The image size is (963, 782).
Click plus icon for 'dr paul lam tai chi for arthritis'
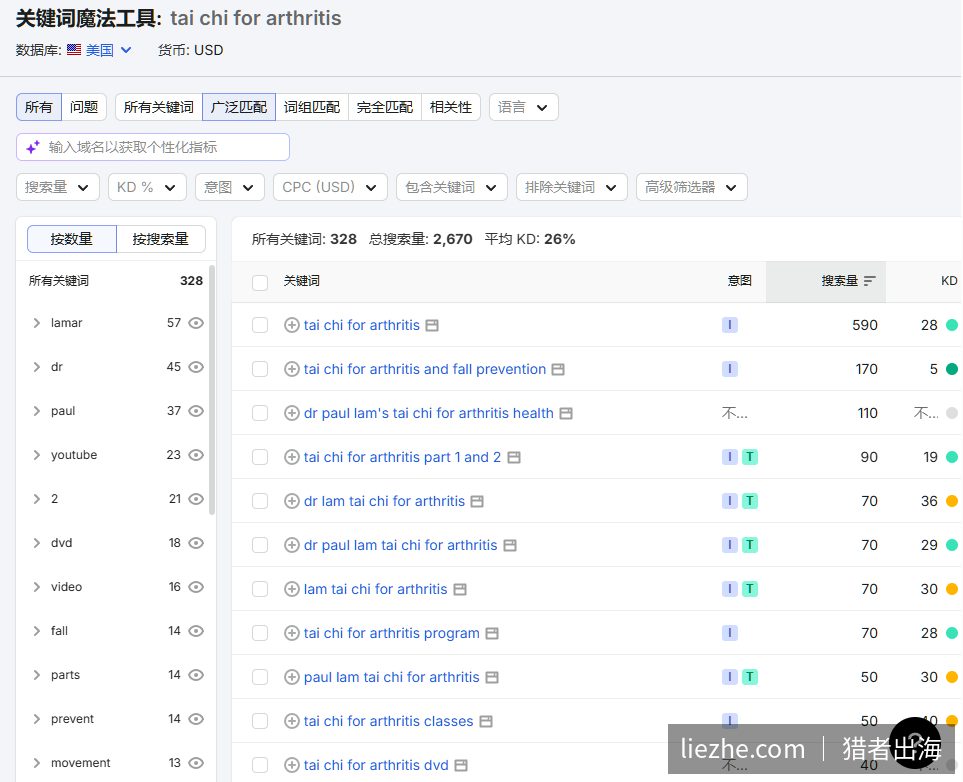click(x=292, y=545)
